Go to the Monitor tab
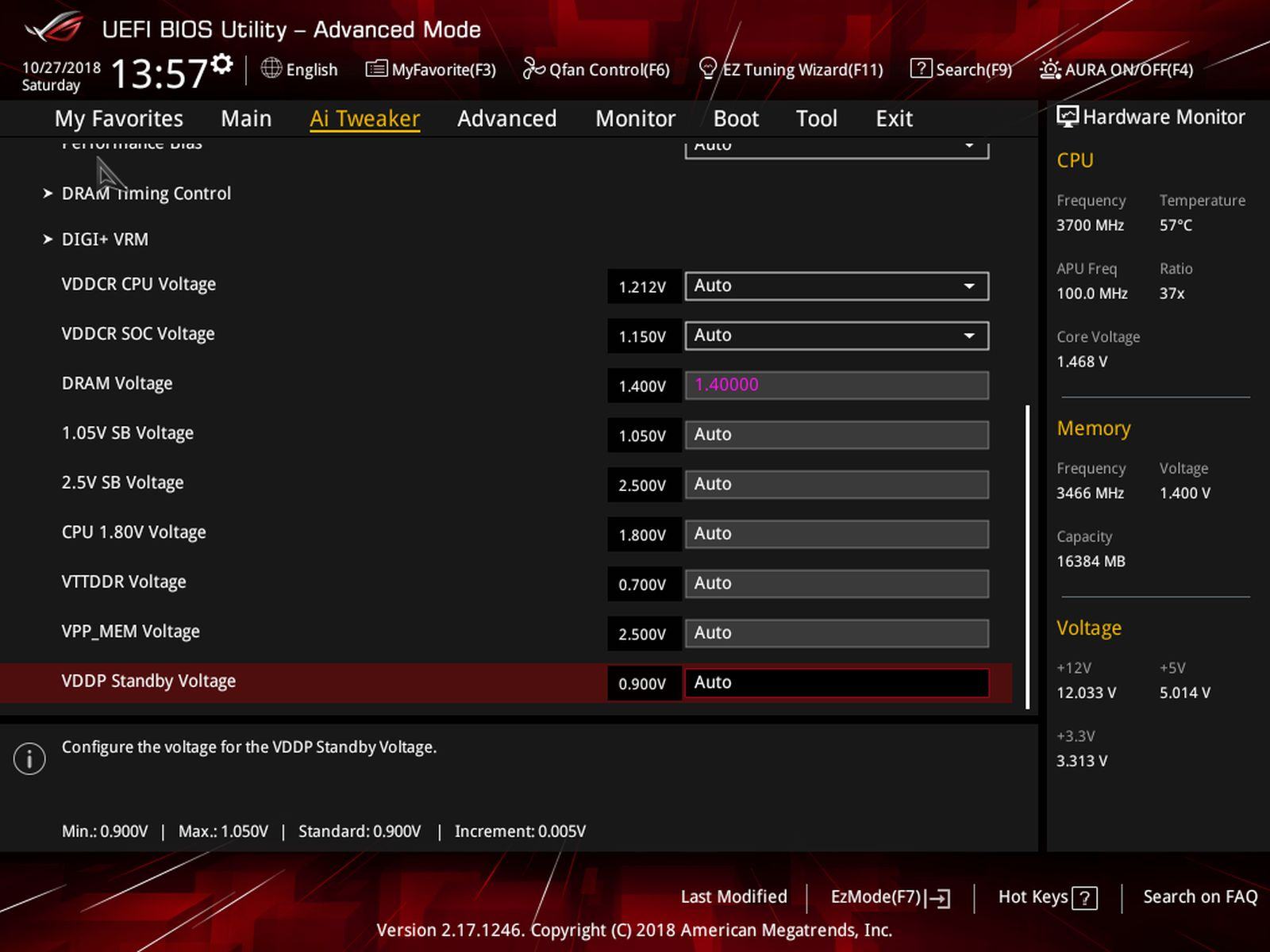 (x=635, y=118)
